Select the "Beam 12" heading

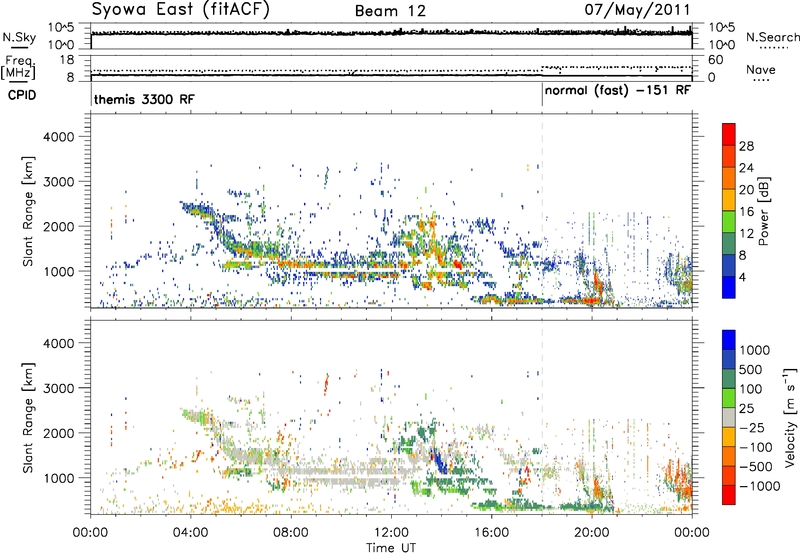tap(390, 11)
